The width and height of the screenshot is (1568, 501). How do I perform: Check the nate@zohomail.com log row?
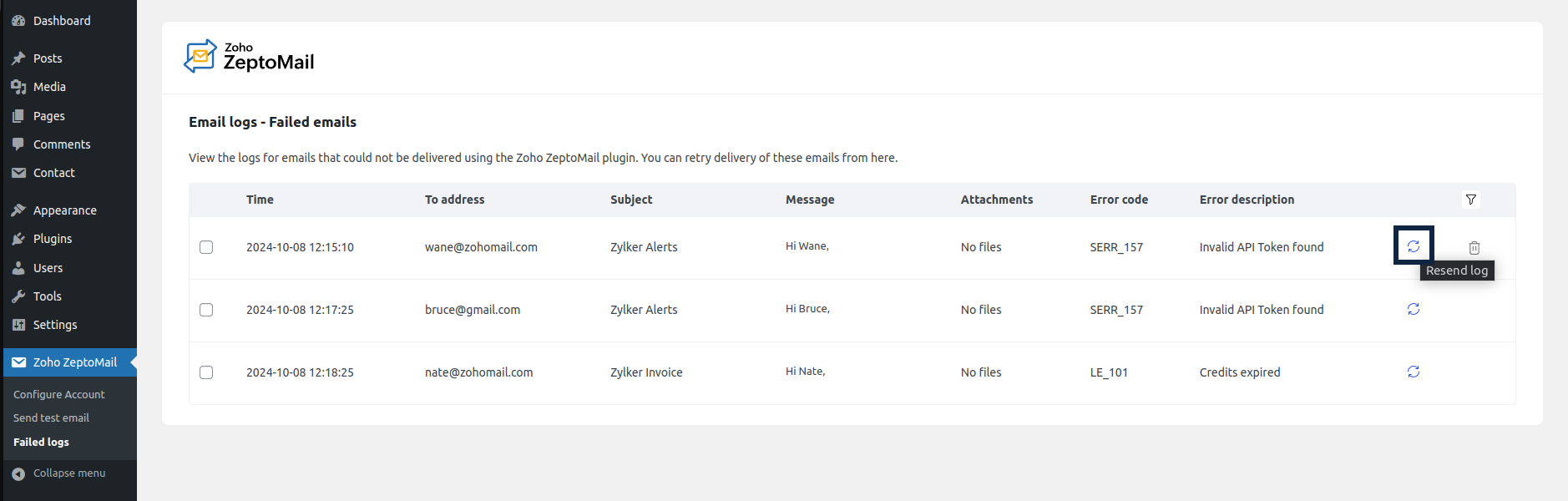(206, 372)
